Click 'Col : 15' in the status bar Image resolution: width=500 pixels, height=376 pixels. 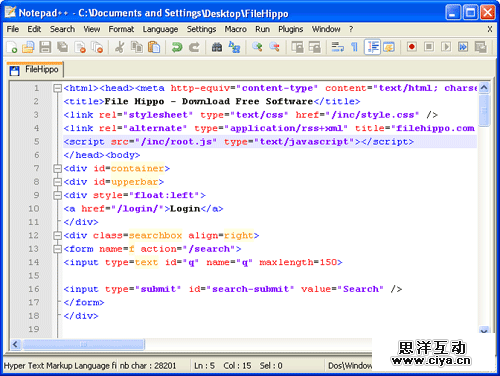click(237, 366)
